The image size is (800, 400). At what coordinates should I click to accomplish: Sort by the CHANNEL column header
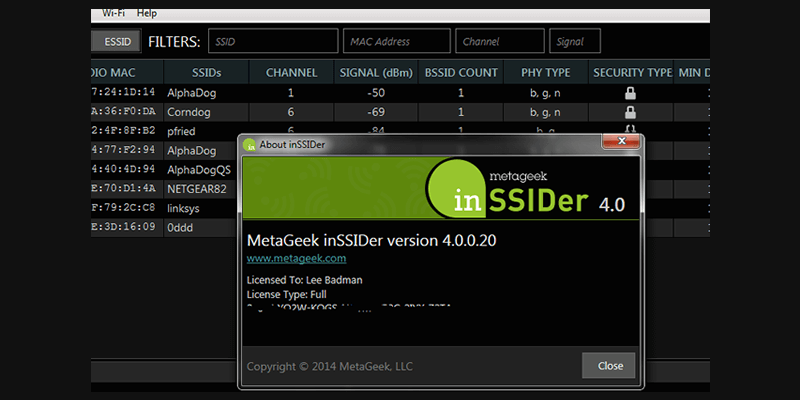[x=291, y=73]
